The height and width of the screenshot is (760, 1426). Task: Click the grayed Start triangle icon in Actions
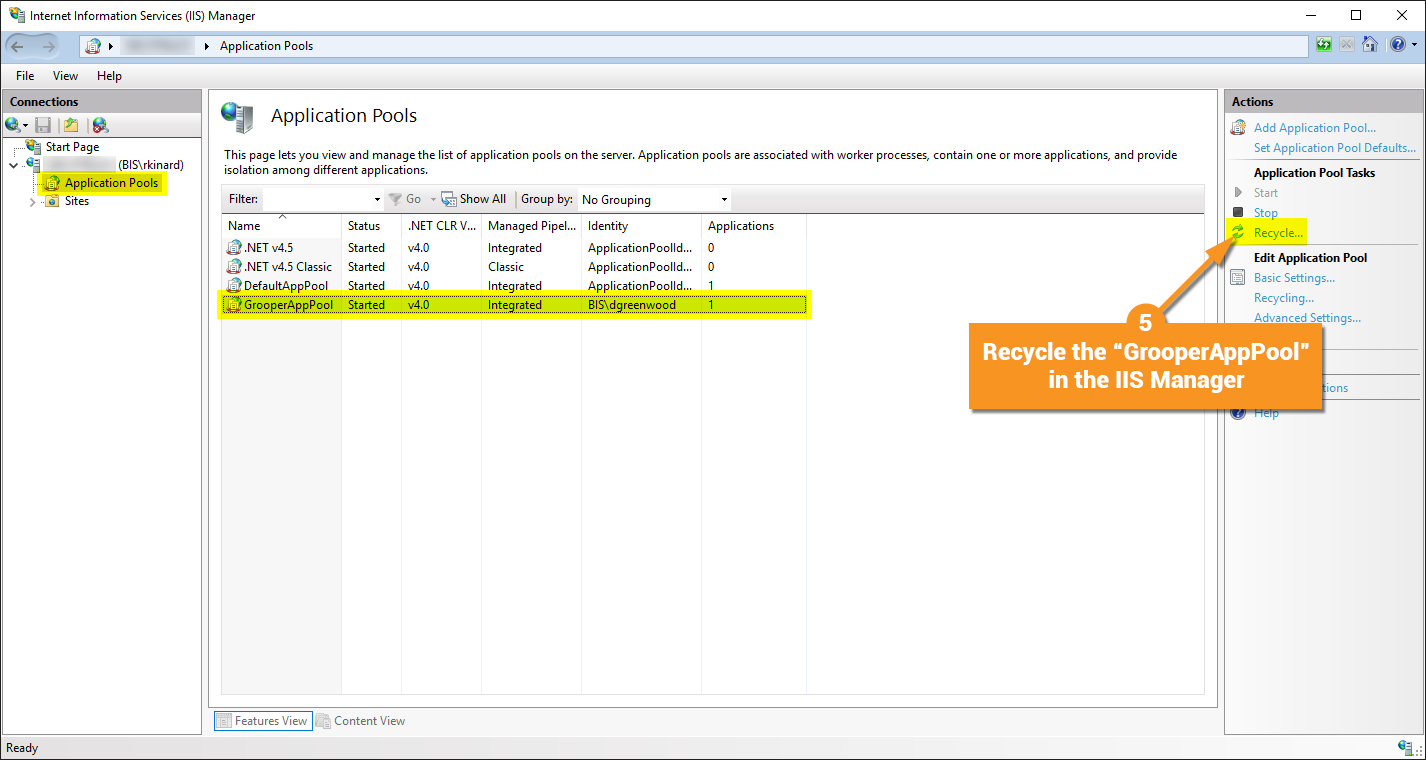[x=1238, y=192]
